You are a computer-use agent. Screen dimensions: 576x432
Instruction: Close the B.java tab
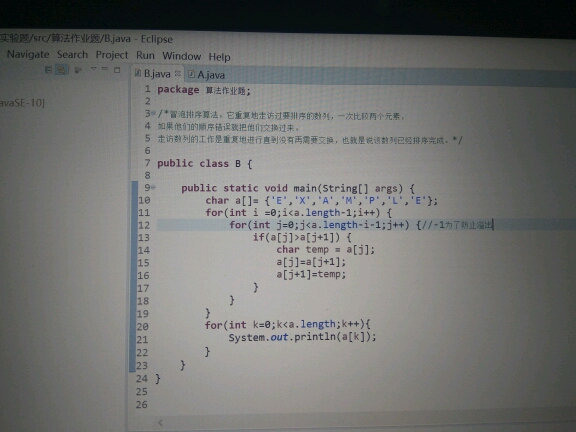178,73
